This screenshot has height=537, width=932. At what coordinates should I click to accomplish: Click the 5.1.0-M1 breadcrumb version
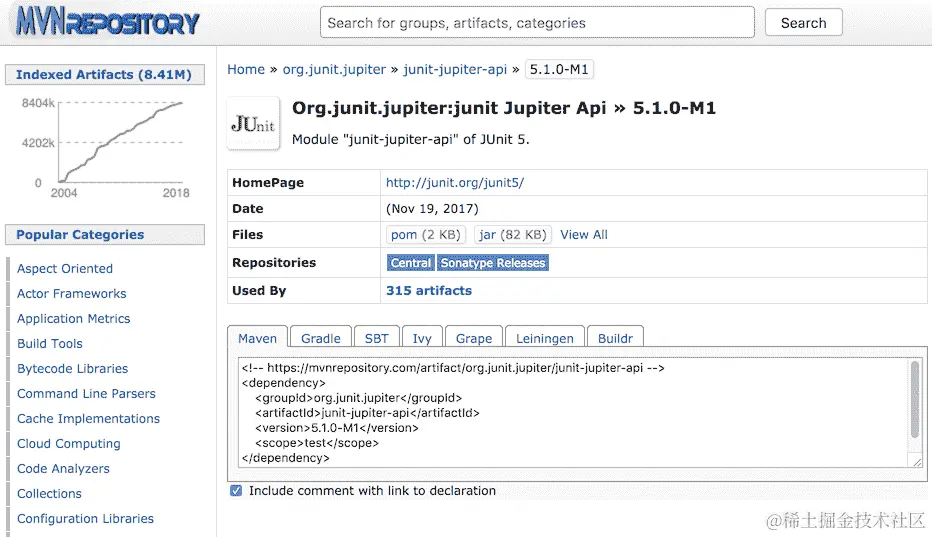(x=559, y=70)
